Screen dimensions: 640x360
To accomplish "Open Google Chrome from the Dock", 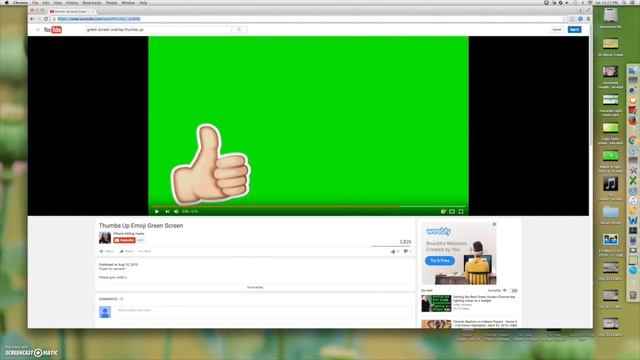I will pos(633,140).
